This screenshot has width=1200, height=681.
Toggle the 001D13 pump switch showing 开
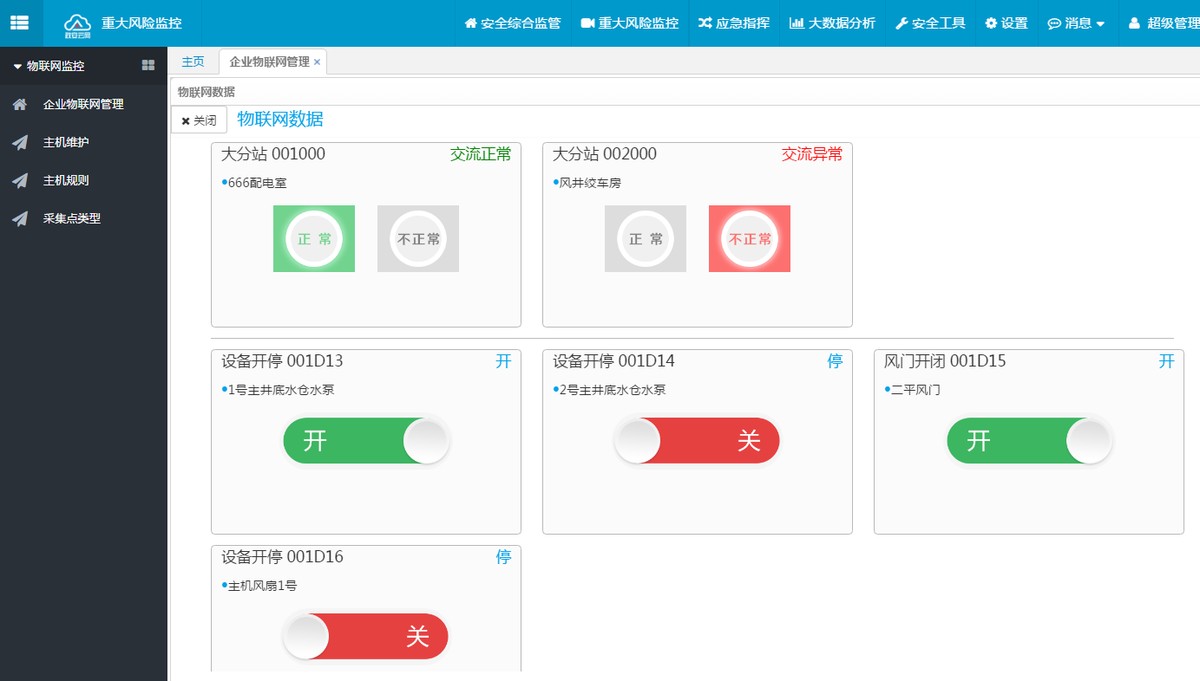366,440
